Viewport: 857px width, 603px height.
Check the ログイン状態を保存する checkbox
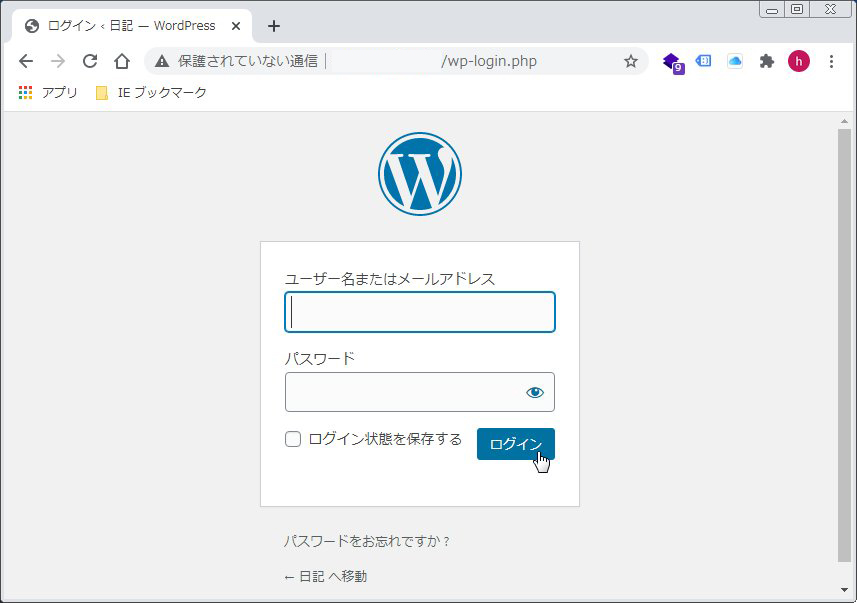pos(293,439)
